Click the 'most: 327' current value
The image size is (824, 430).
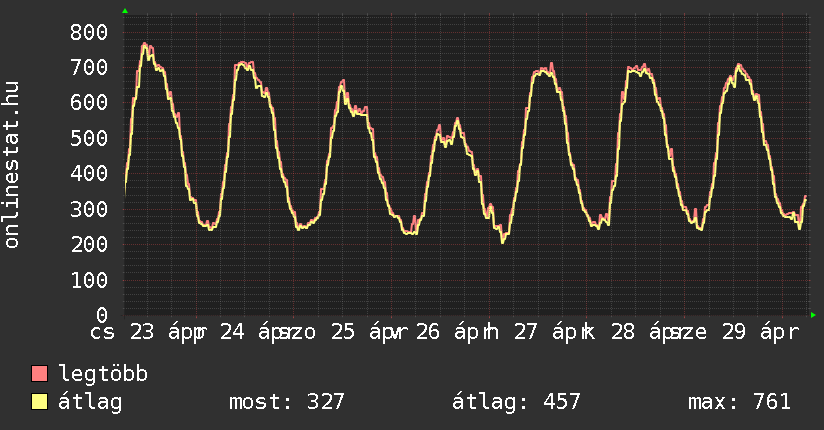[x=287, y=402]
